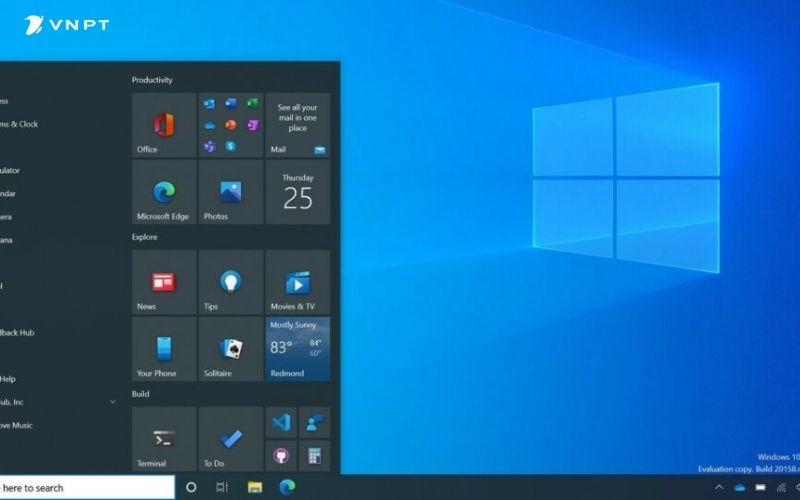This screenshot has height=500, width=800.
Task: Click the OneDrive cloud tray icon
Action: 739,487
